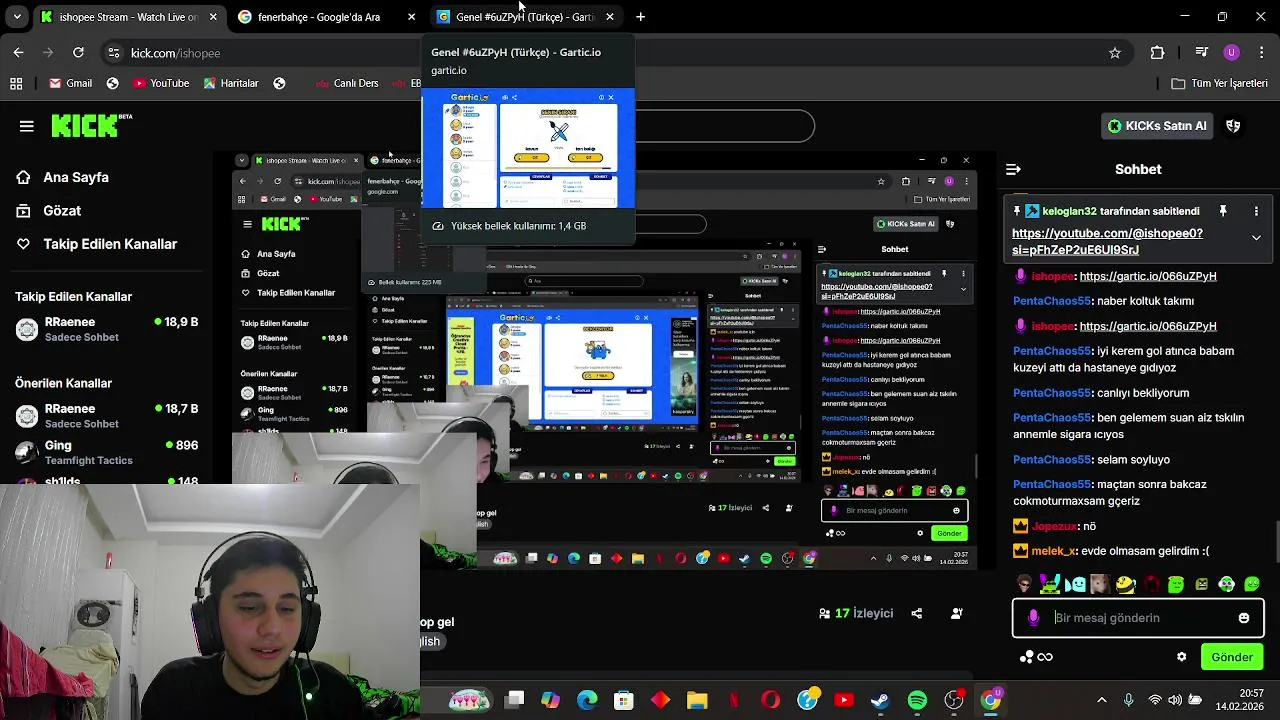Open Steam from the taskbar

(880, 700)
